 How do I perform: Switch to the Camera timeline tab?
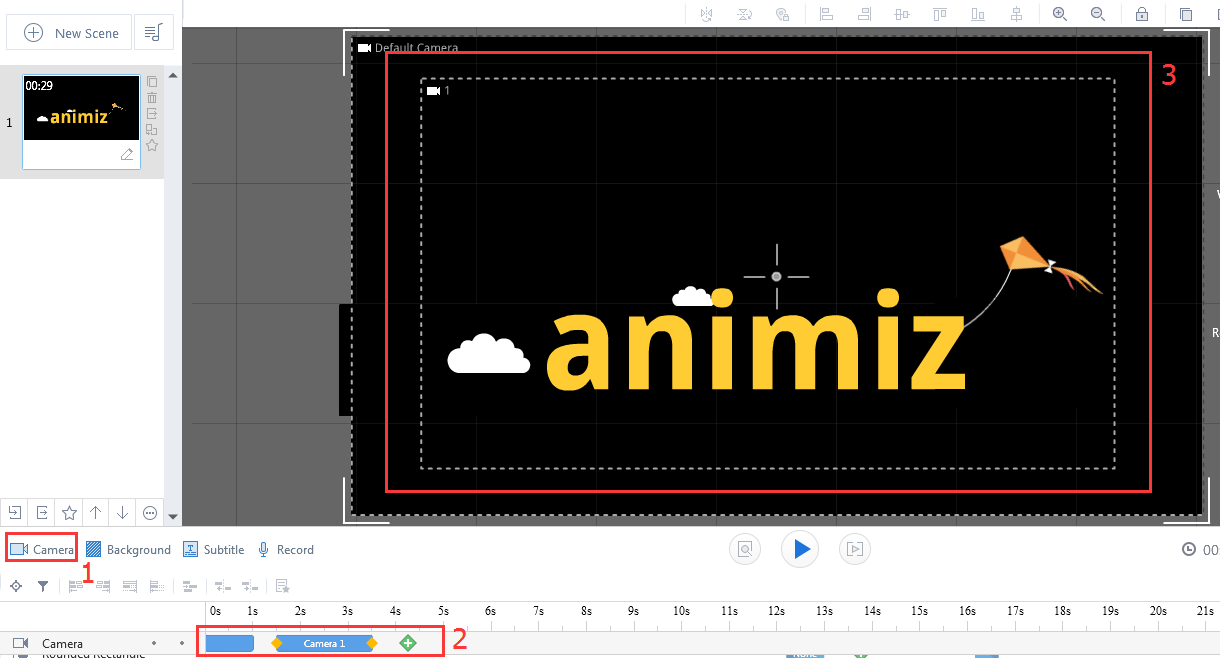(x=42, y=549)
